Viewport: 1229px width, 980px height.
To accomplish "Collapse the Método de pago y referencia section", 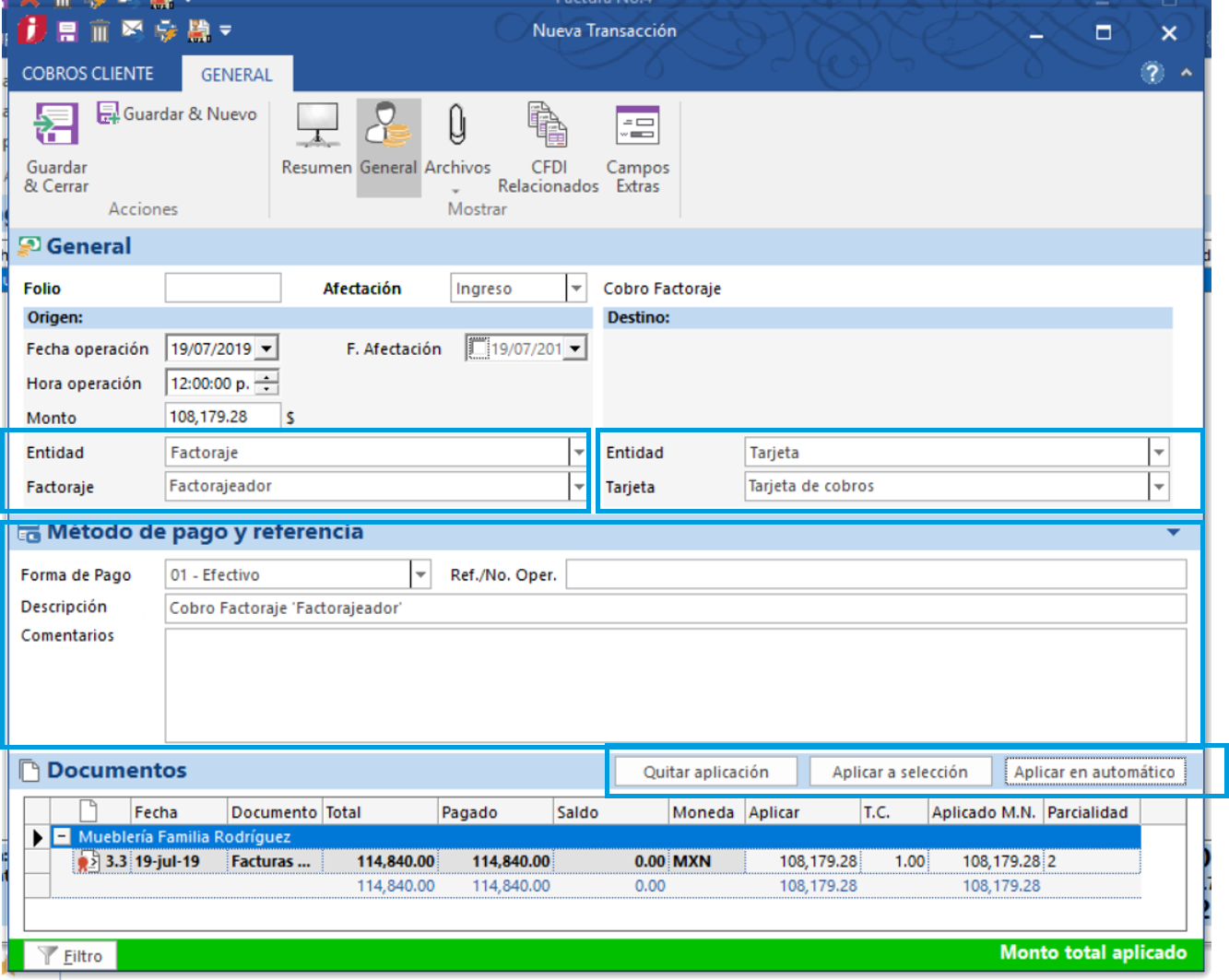I will click(x=1173, y=532).
